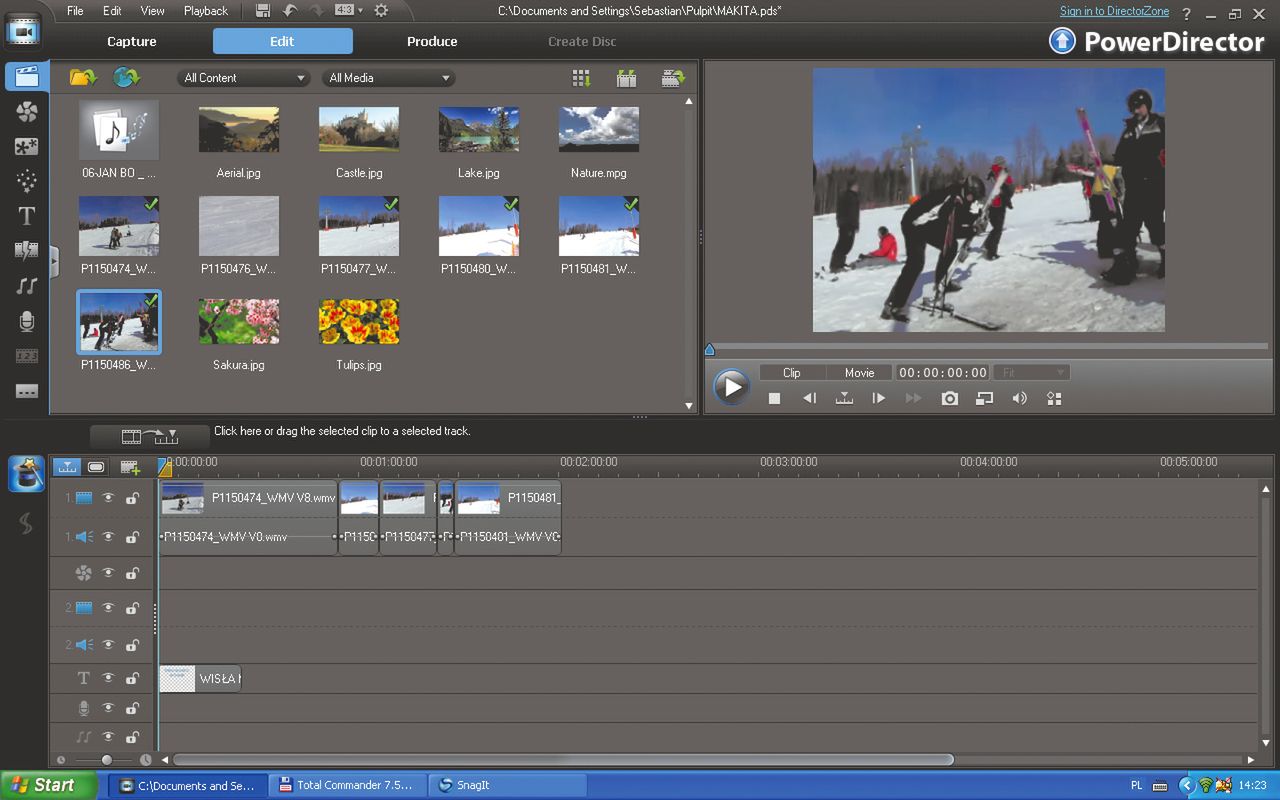The height and width of the screenshot is (800, 1280).
Task: Click the insert clip to track button
Action: 149,436
